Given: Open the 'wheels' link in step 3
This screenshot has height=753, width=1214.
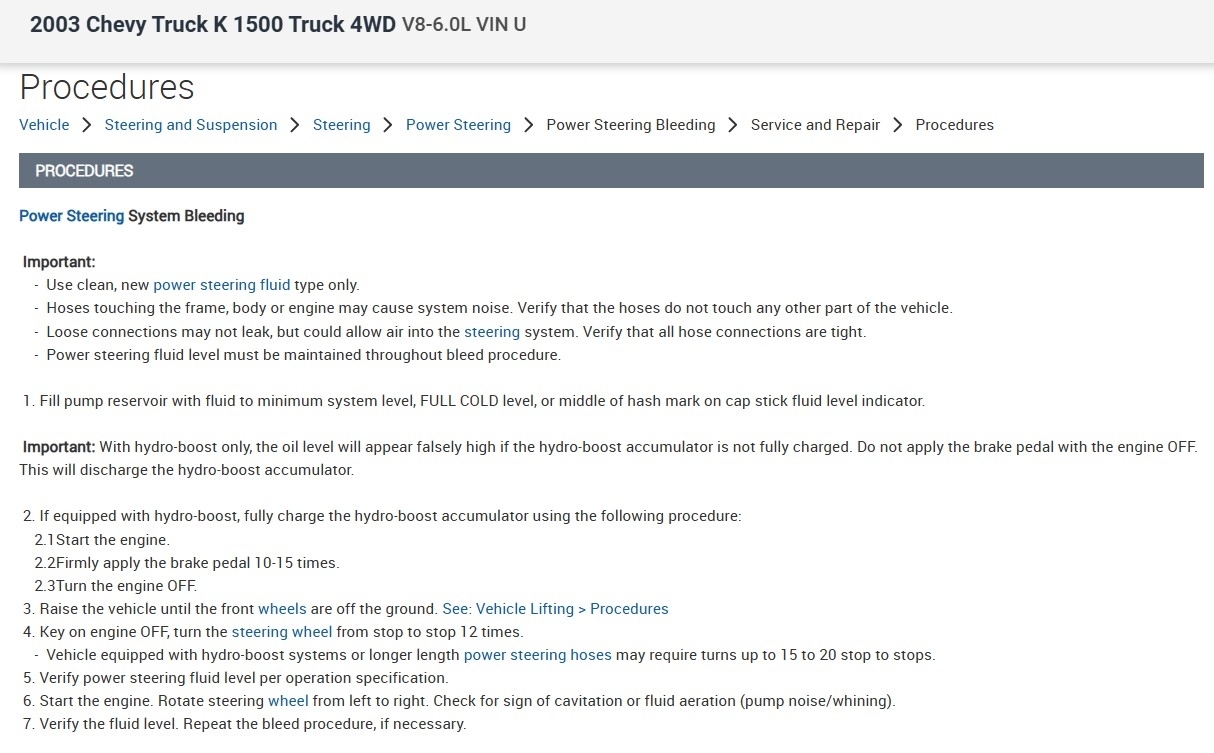Looking at the screenshot, I should (x=282, y=609).
